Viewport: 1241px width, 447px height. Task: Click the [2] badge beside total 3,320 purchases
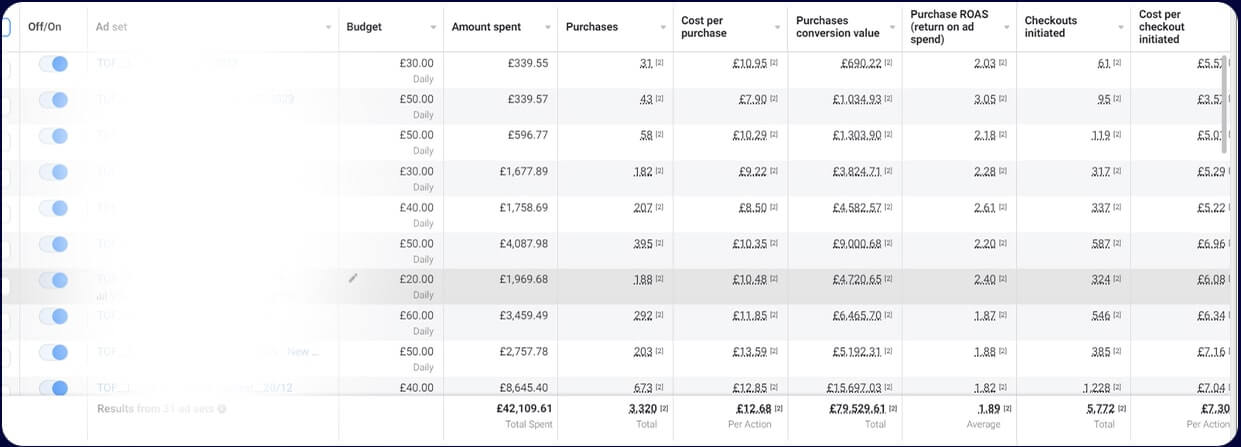point(664,409)
